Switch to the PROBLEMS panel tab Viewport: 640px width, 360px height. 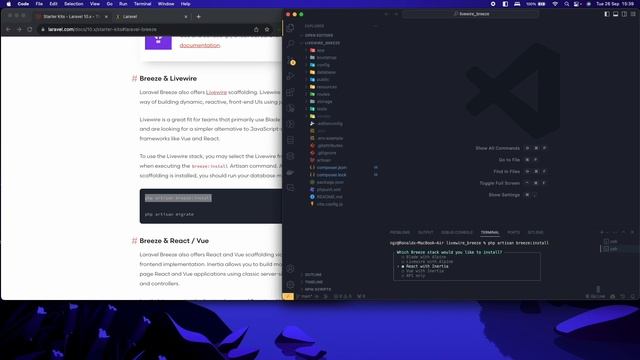click(400, 232)
